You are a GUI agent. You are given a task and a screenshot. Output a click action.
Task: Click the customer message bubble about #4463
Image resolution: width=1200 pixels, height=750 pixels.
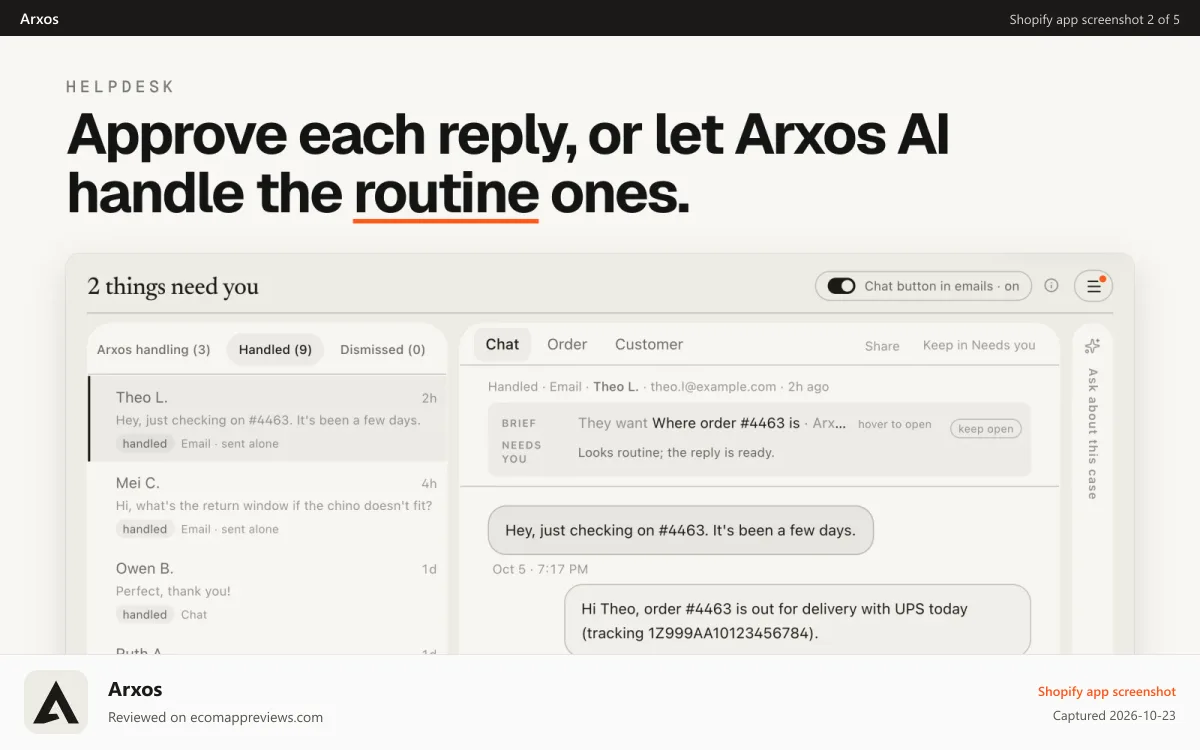click(680, 530)
